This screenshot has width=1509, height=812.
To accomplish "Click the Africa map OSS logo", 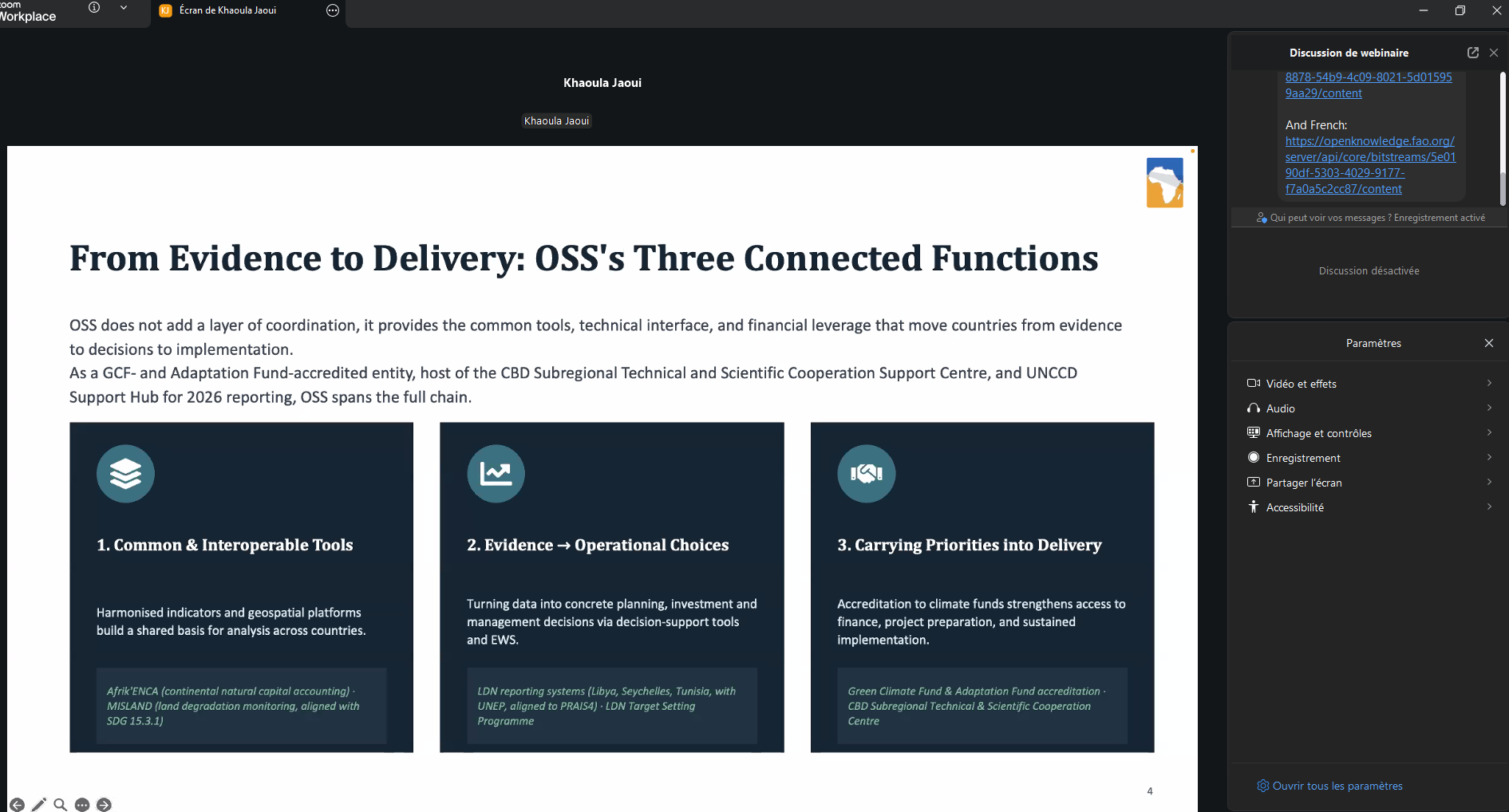I will click(1164, 183).
